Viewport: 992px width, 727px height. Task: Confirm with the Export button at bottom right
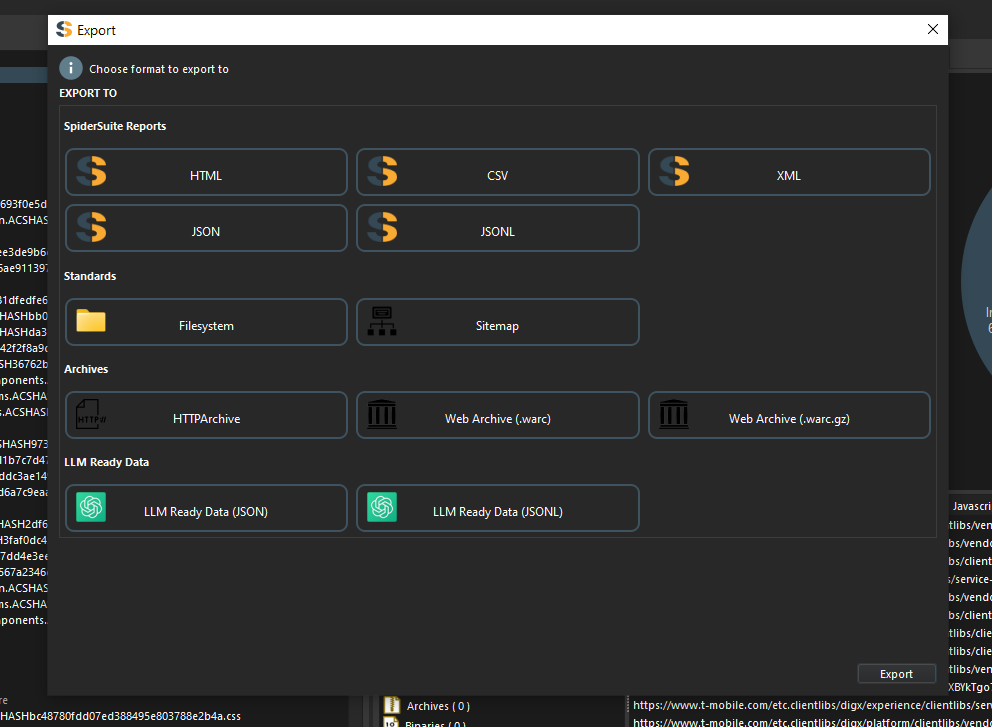pos(896,674)
